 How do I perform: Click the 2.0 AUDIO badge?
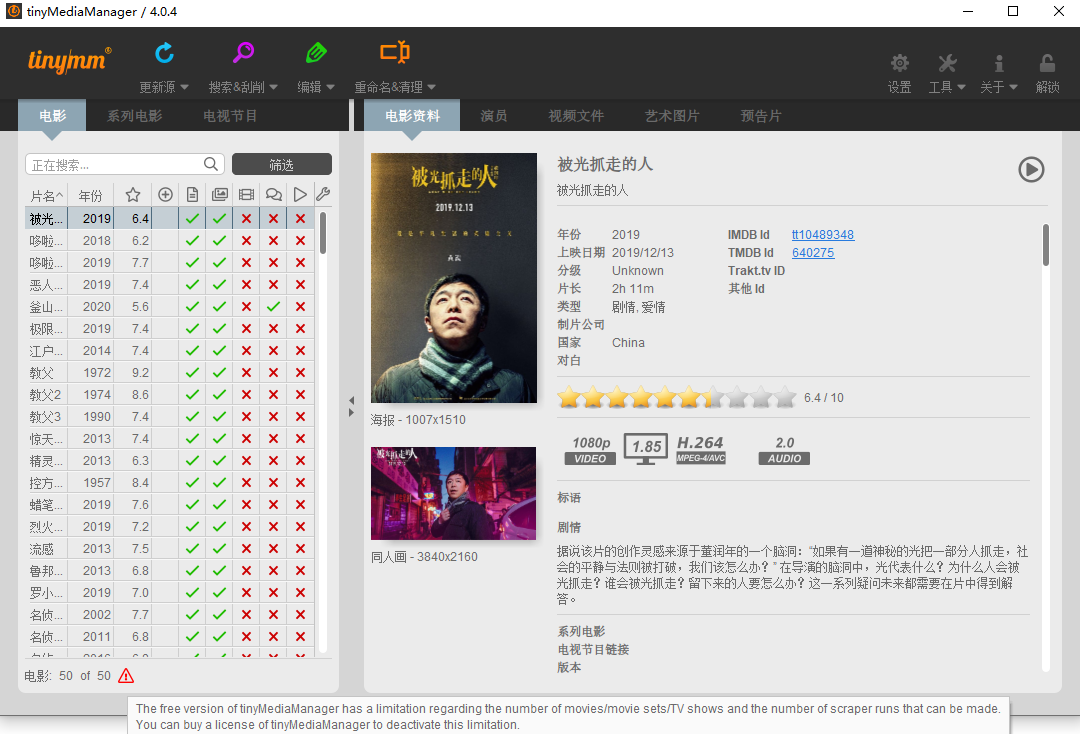(x=785, y=450)
